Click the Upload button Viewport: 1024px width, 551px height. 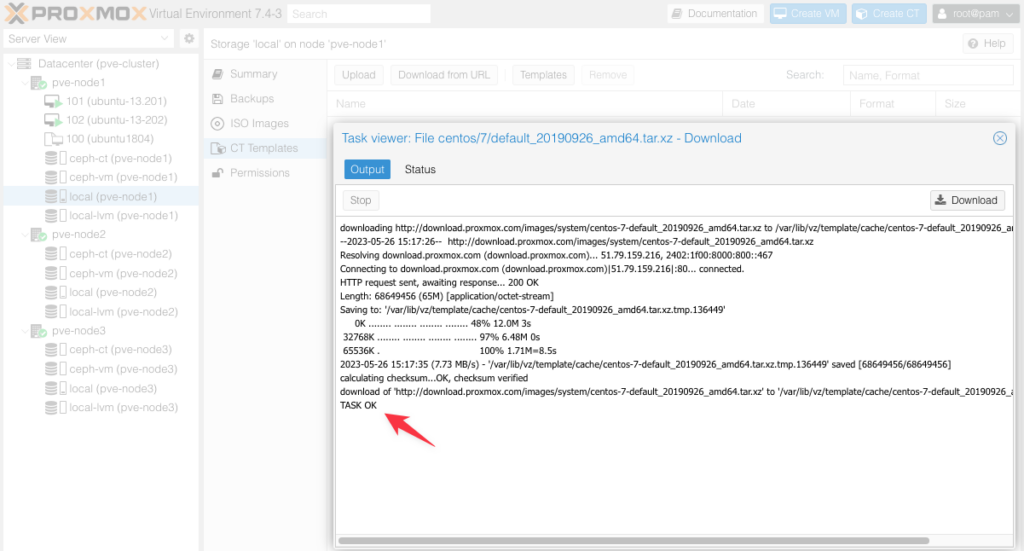tap(359, 75)
